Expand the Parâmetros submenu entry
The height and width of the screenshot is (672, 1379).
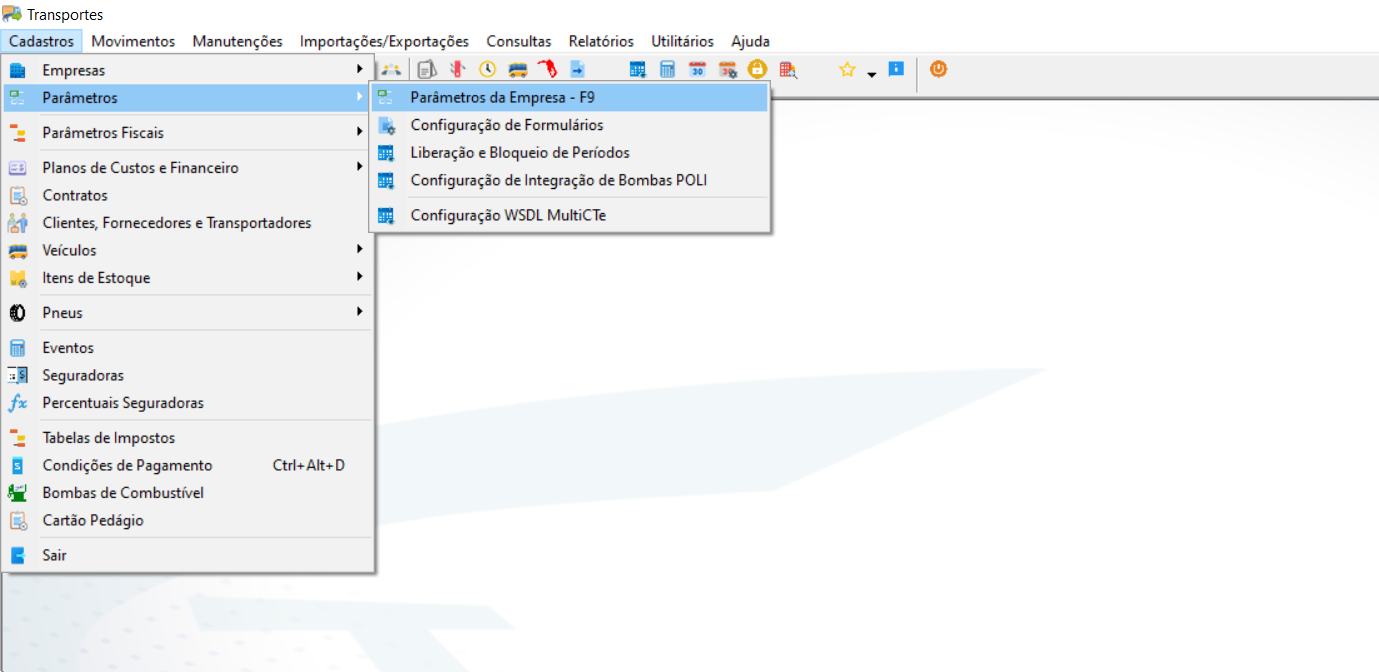(x=187, y=98)
